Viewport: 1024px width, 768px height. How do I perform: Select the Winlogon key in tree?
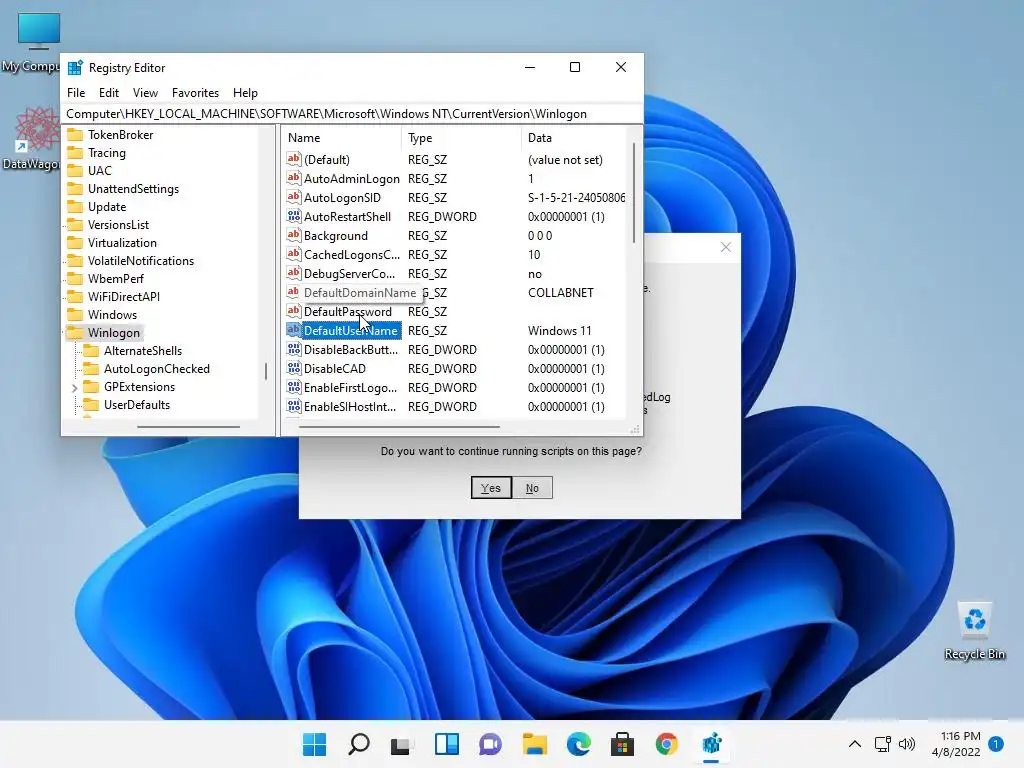[x=114, y=333]
